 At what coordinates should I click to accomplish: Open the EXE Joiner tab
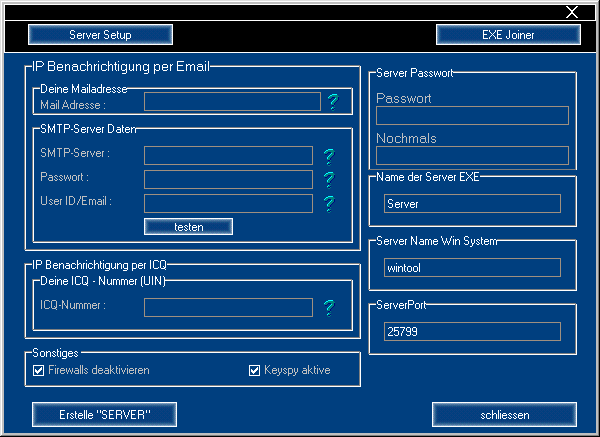(508, 35)
